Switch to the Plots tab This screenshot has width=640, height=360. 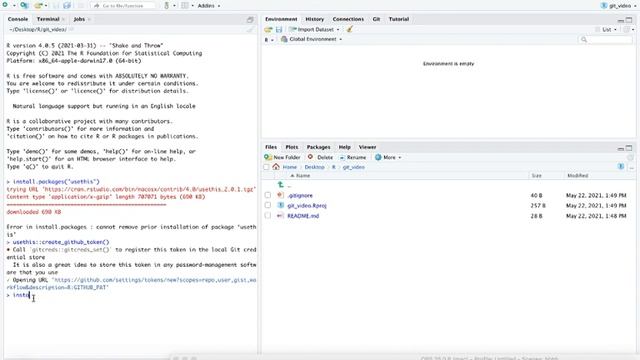pos(291,147)
